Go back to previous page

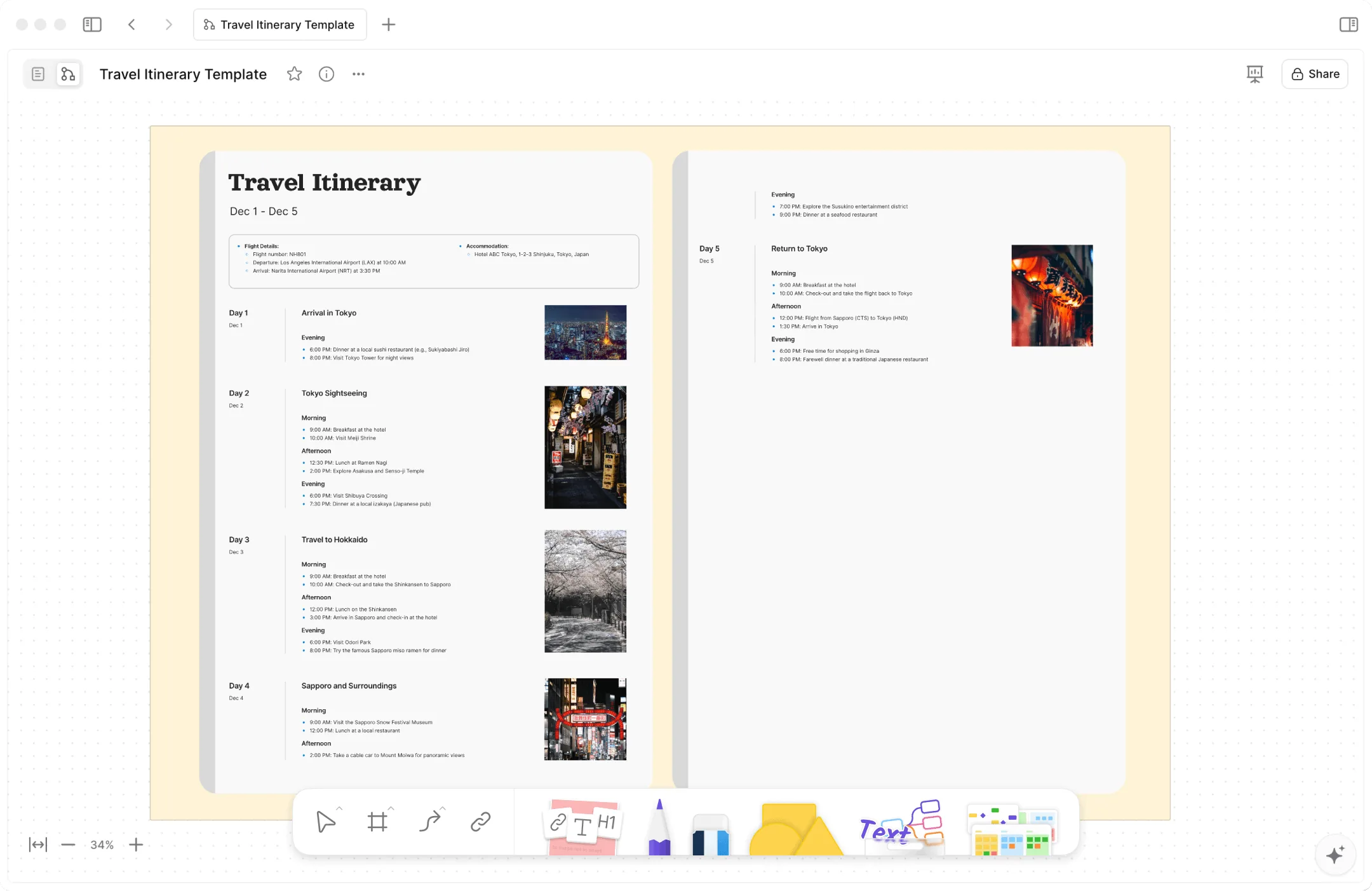point(131,25)
